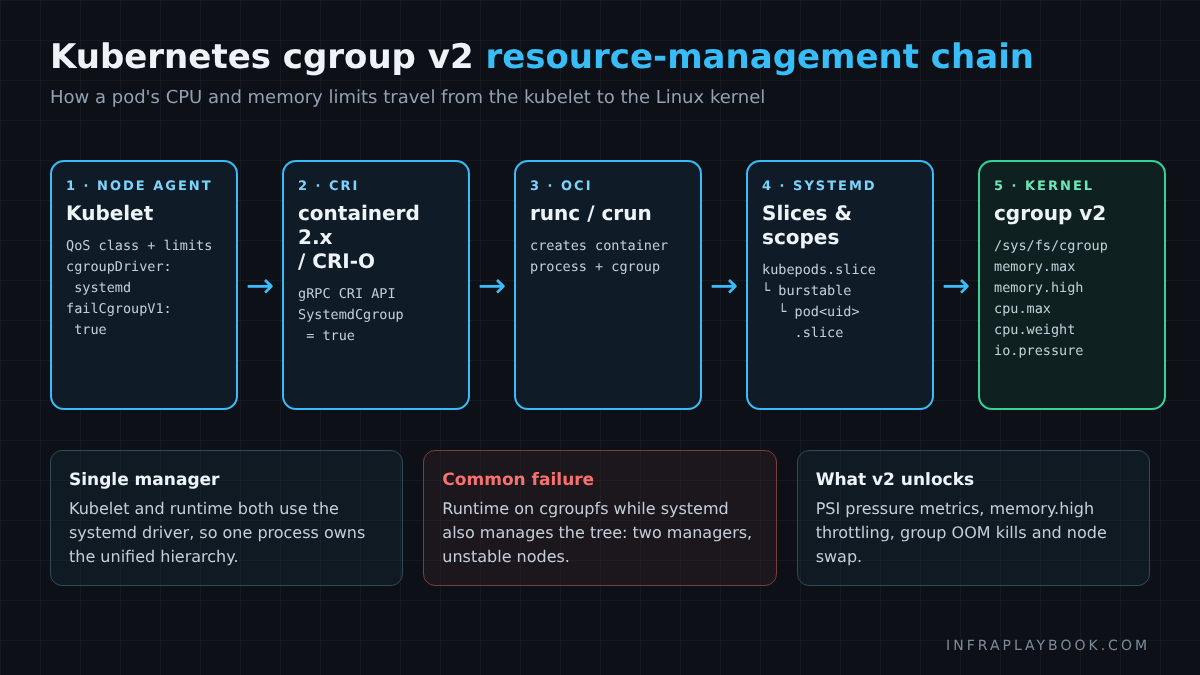Click the red "Common failure" heading
1200x675 pixels.
(x=518, y=479)
